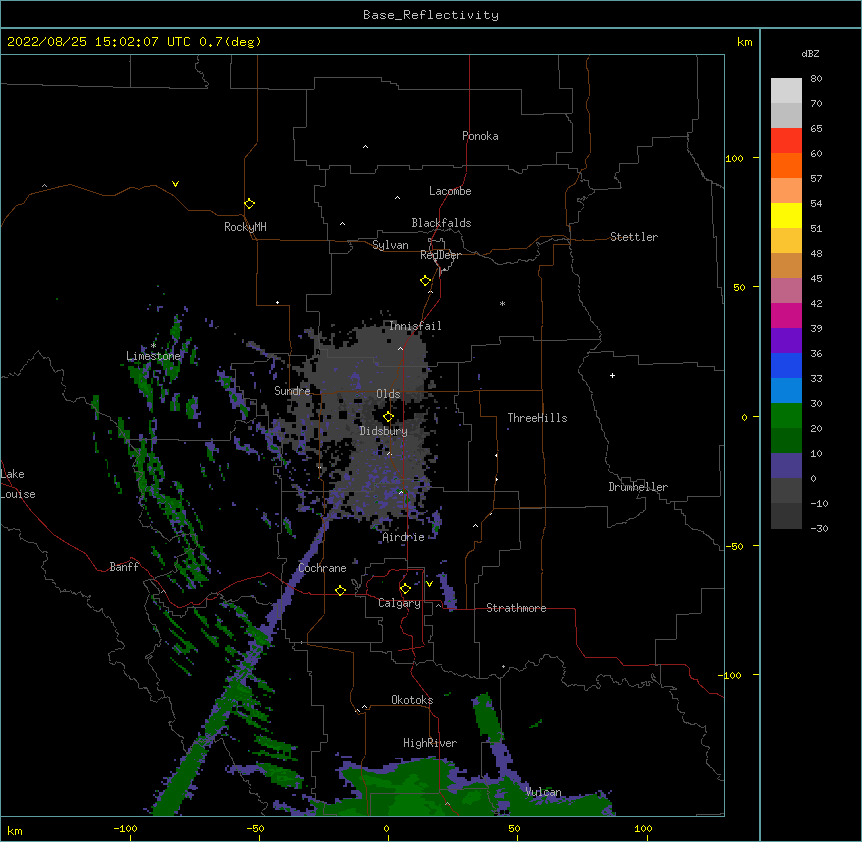Click the yellow diamond marker between Olds and Didsbury
The width and height of the screenshot is (862, 842).
pos(388,417)
